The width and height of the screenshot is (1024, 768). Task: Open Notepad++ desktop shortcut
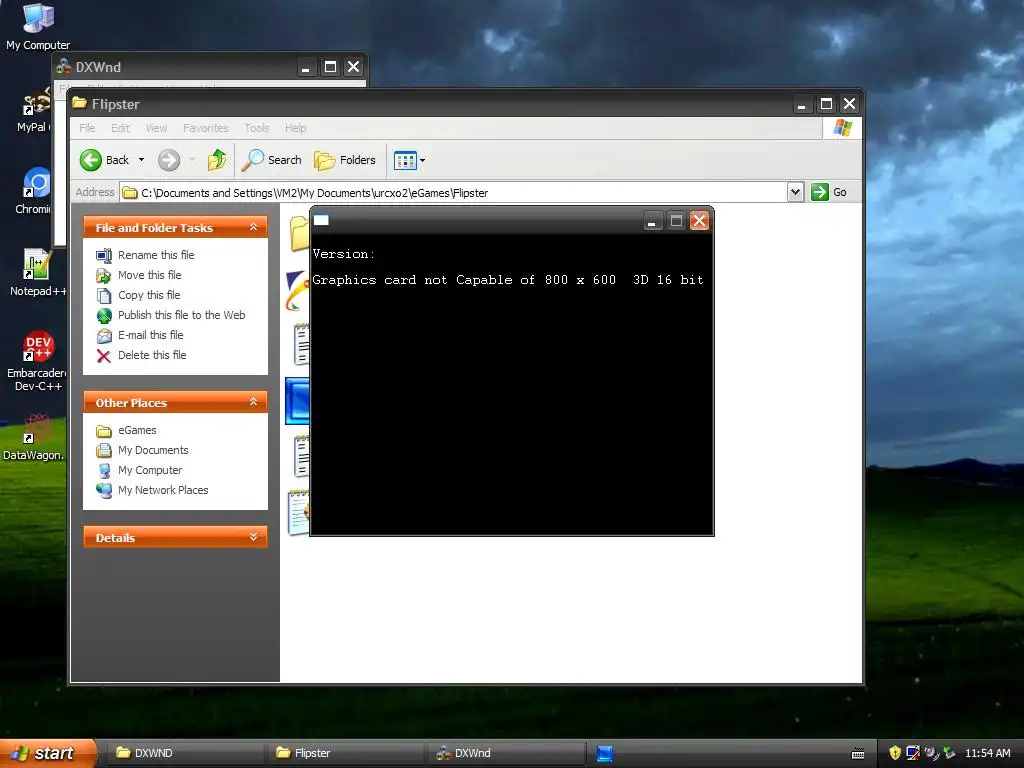coord(37,273)
